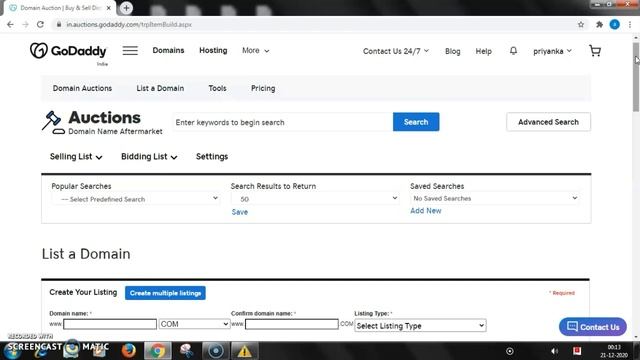Click the Domain name input field
The width and height of the screenshot is (640, 360).
[110, 324]
